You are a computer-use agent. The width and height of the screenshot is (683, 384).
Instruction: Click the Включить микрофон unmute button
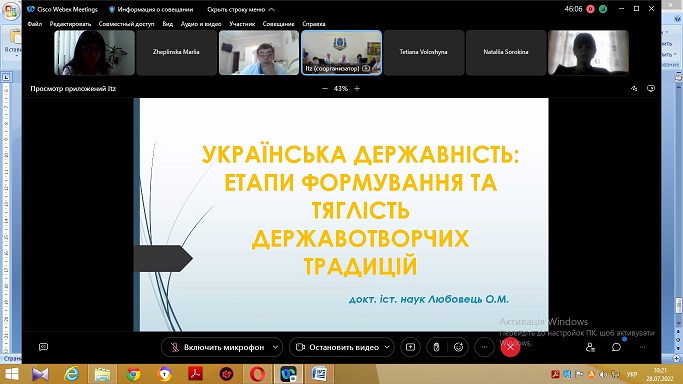point(217,347)
